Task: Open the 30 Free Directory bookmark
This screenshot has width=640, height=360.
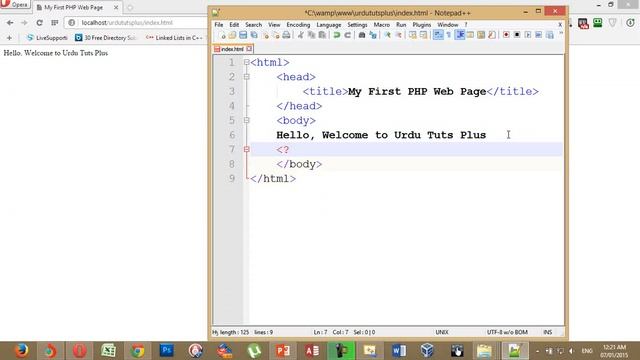Action: pos(105,38)
